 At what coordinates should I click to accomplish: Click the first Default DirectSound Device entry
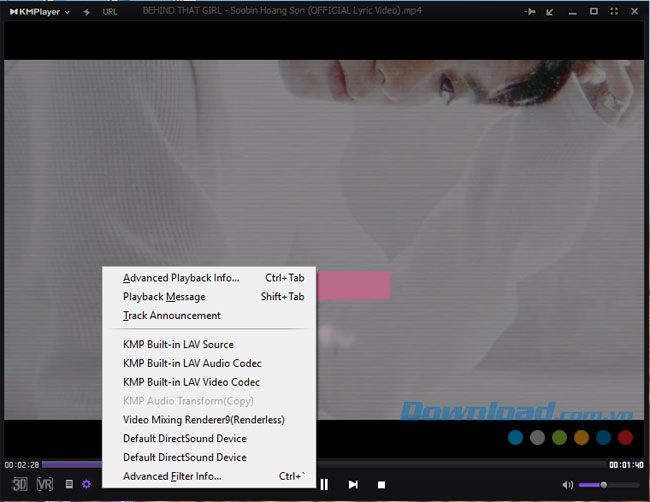(209, 439)
